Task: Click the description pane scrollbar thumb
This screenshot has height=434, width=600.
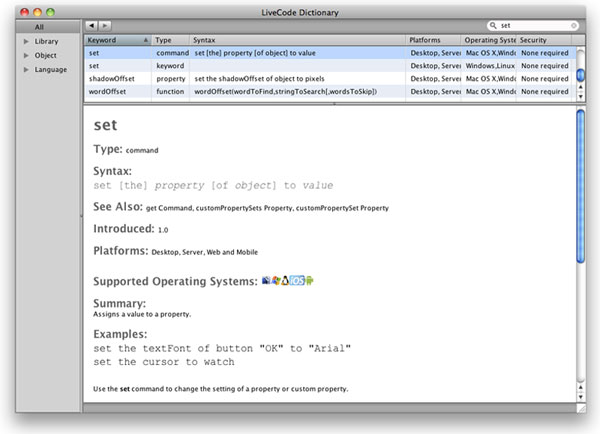Action: click(x=580, y=186)
